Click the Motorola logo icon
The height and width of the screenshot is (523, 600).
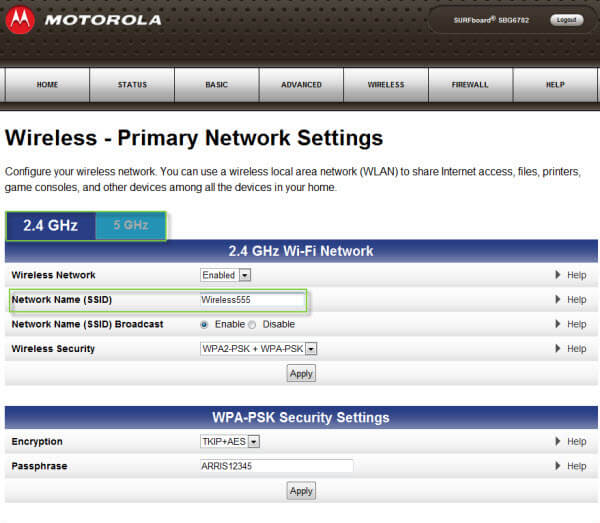click(20, 19)
